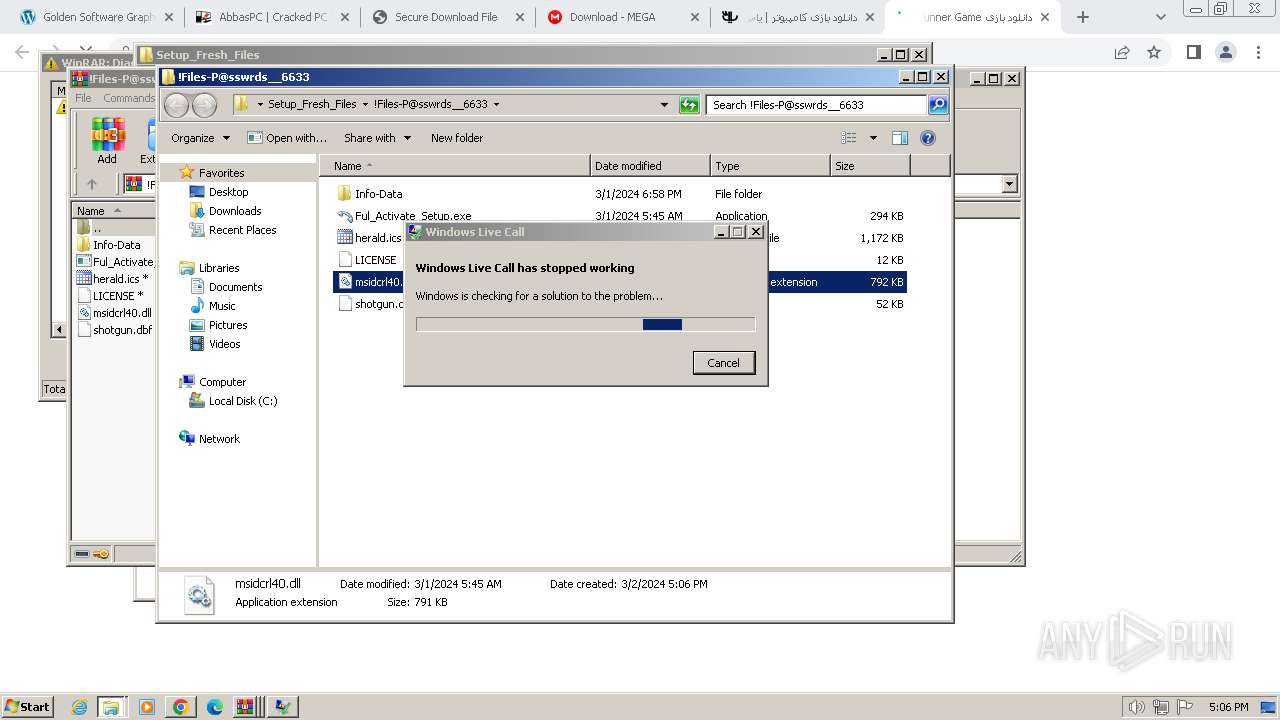Click the green Refresh icon by address bar

pos(689,104)
